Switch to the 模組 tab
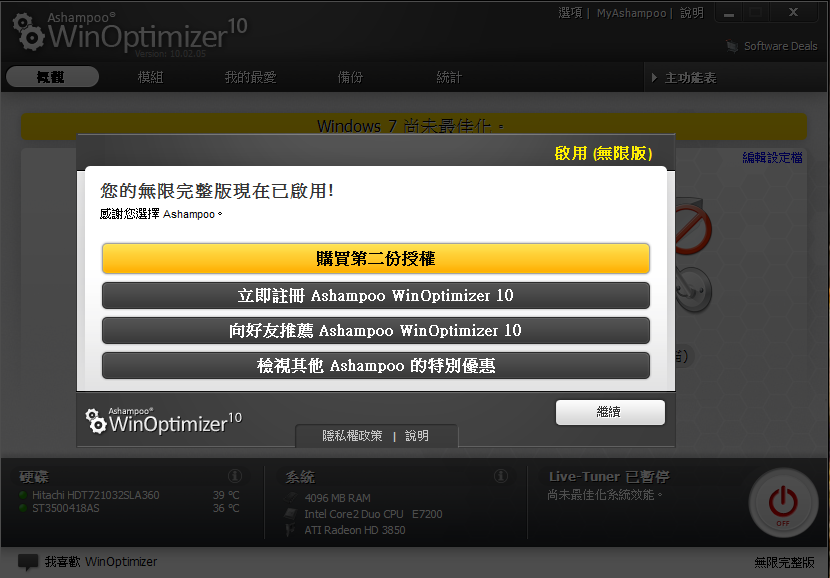 tap(150, 77)
